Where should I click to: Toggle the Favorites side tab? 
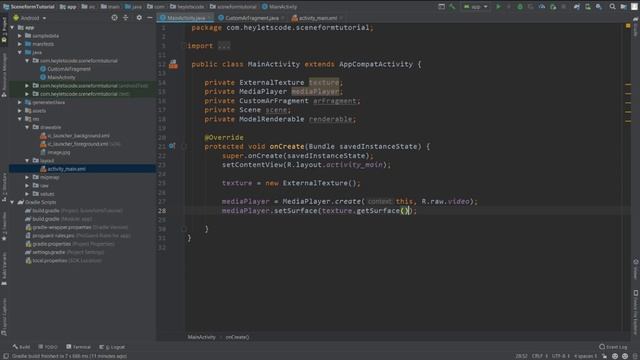click(x=4, y=227)
